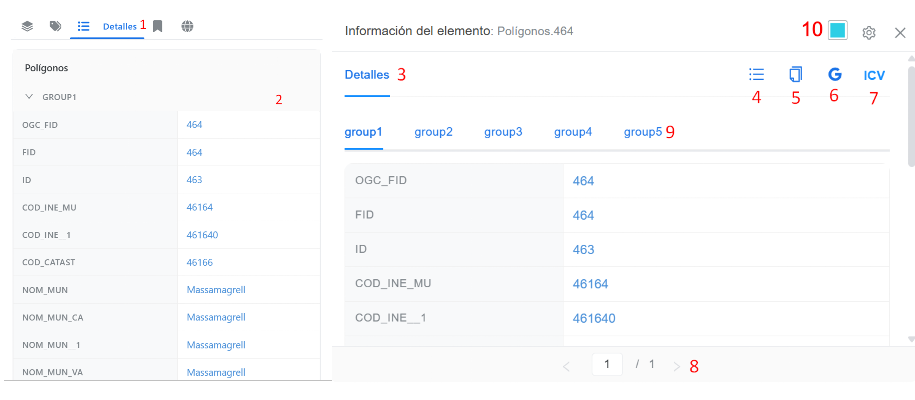Switch to group1 tab
Viewport: 915px width, 400px height.
(363, 133)
